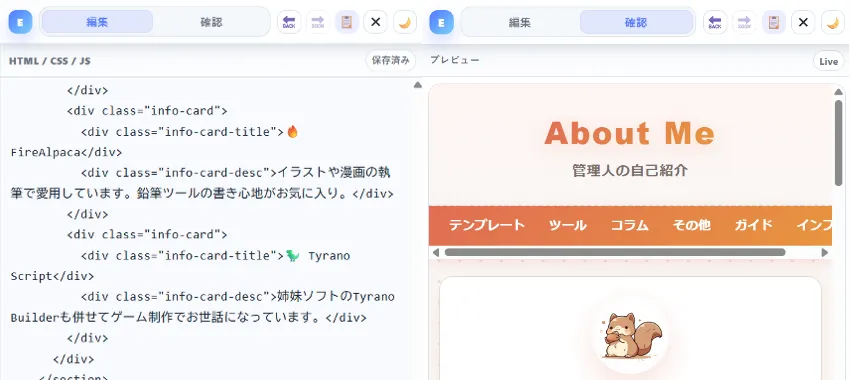Click the X icon above the preview pane
850x380 pixels.
803,22
